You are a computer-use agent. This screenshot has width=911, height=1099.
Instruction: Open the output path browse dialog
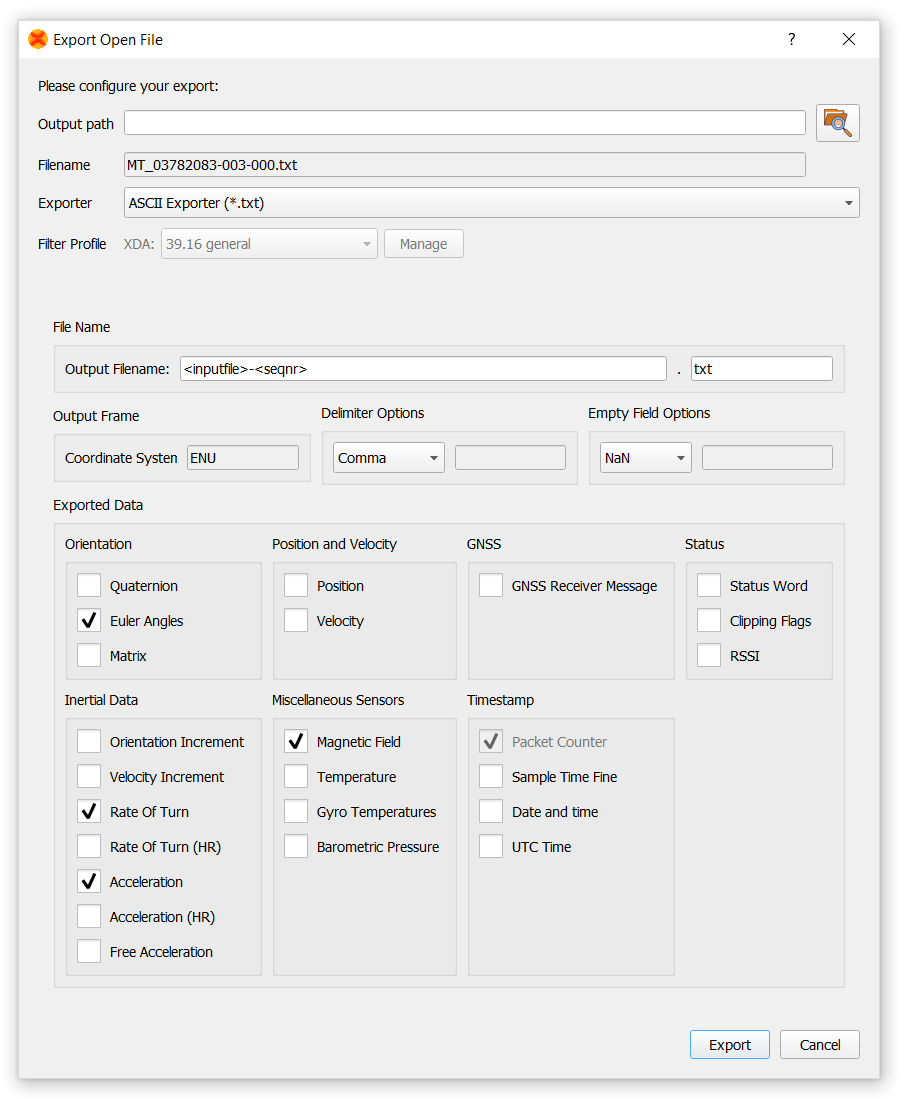coord(838,122)
